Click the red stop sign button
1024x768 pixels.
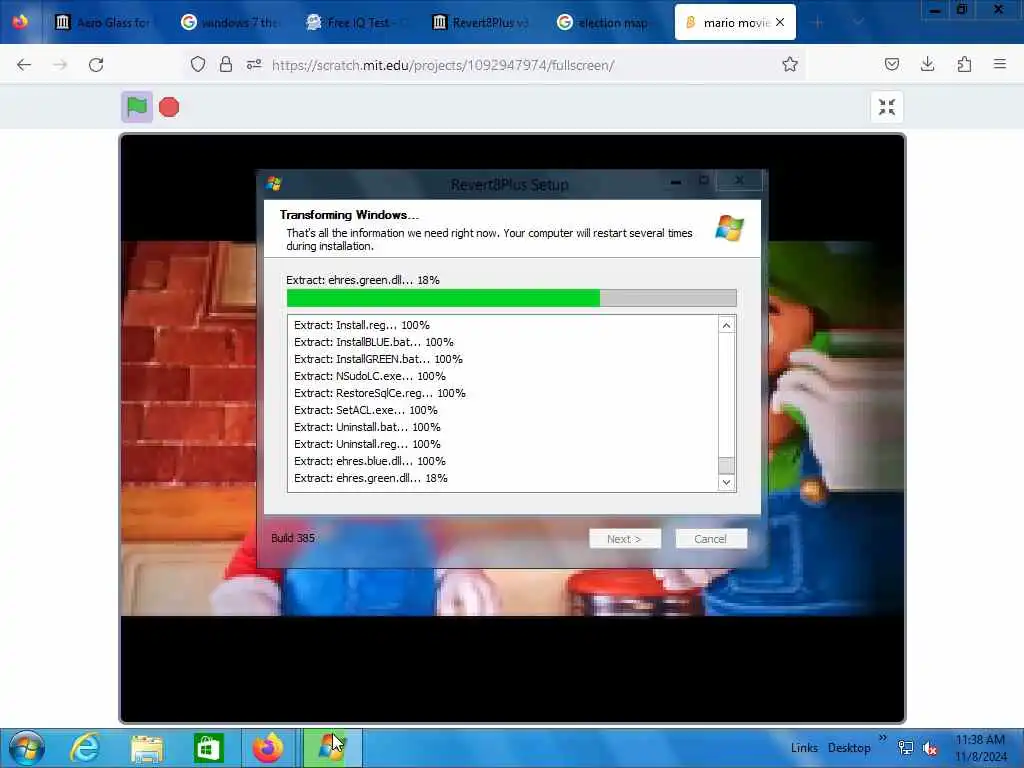pyautogui.click(x=169, y=107)
